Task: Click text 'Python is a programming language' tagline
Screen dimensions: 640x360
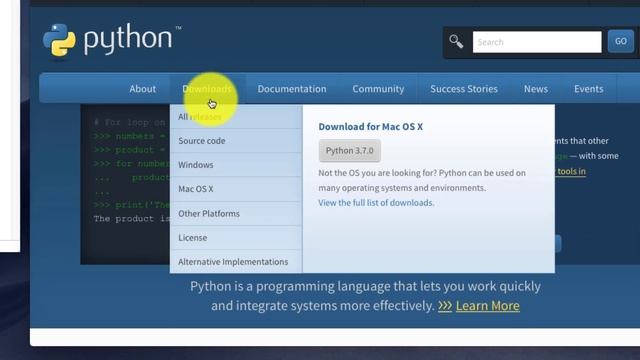Action: point(290,287)
